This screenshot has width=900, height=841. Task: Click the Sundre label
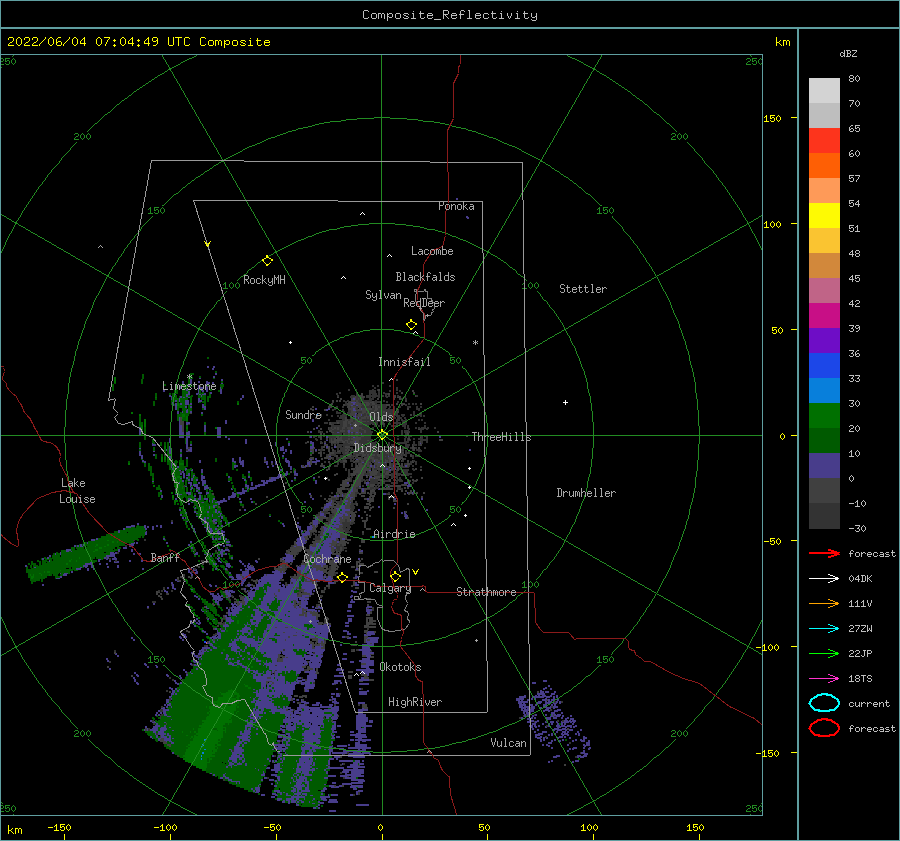(x=303, y=415)
